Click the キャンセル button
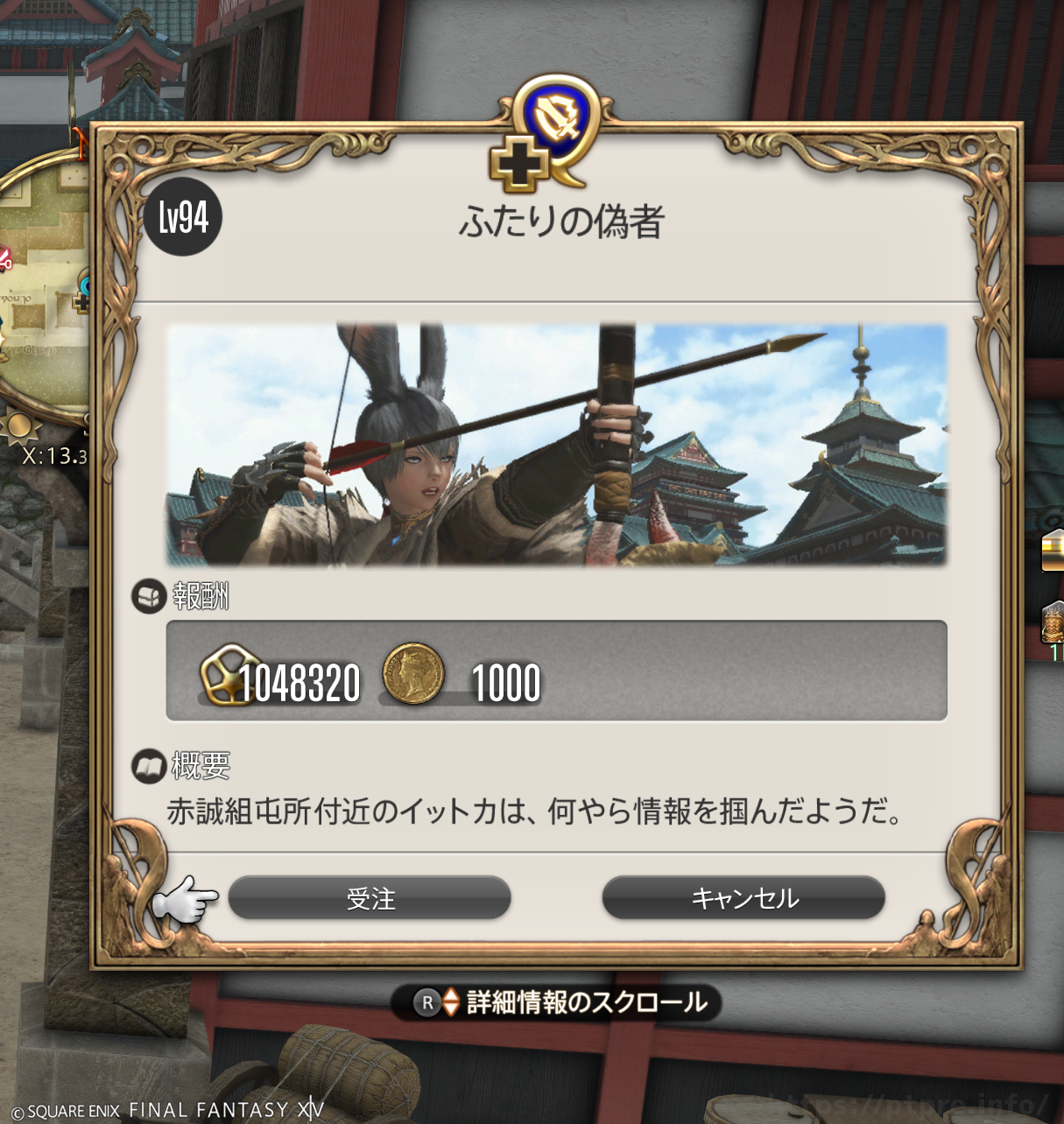1064x1124 pixels. 743,898
